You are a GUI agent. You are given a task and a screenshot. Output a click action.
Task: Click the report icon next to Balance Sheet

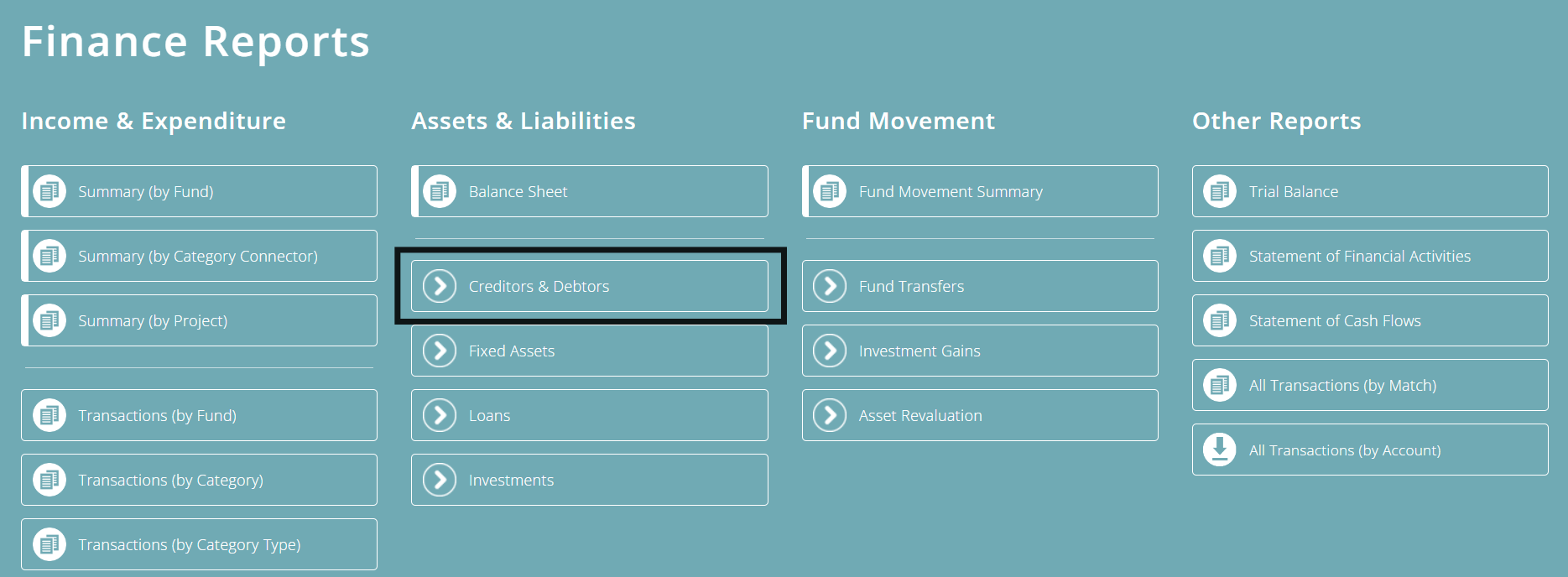(x=439, y=190)
